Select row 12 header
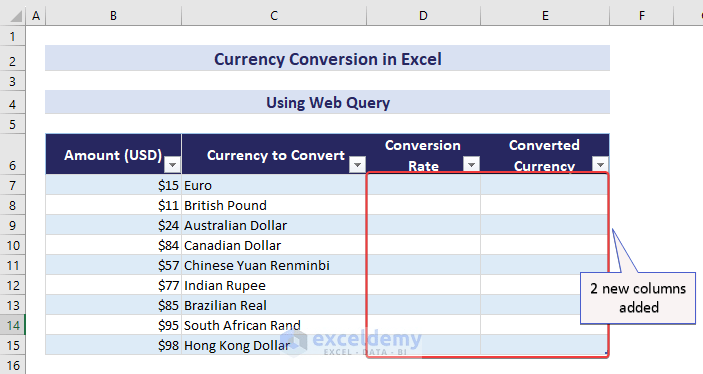The image size is (703, 374). [x=13, y=285]
